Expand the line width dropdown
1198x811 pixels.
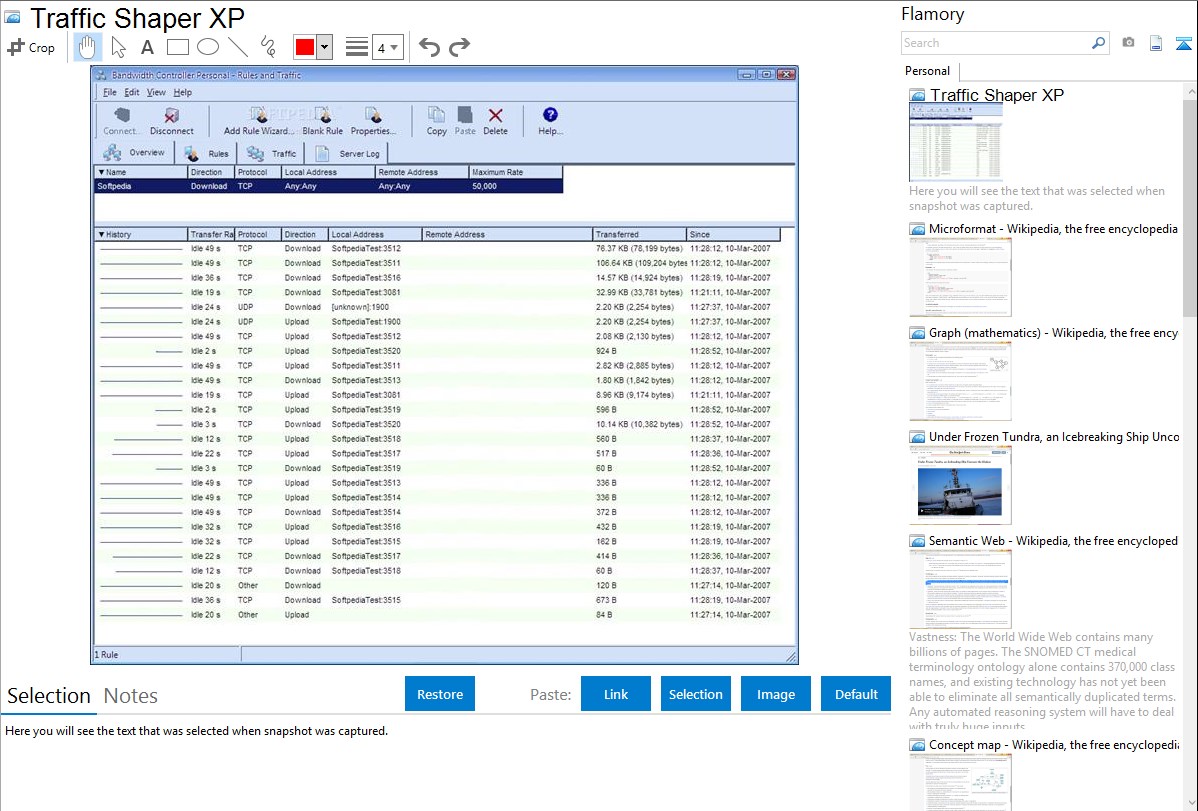click(x=388, y=47)
